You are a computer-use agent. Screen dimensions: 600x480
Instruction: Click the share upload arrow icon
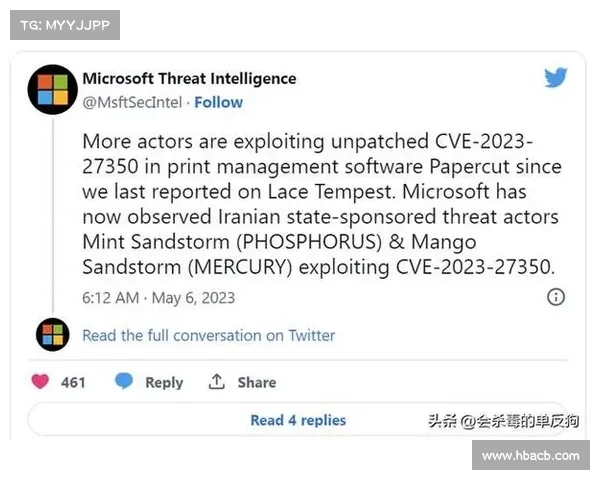(217, 382)
